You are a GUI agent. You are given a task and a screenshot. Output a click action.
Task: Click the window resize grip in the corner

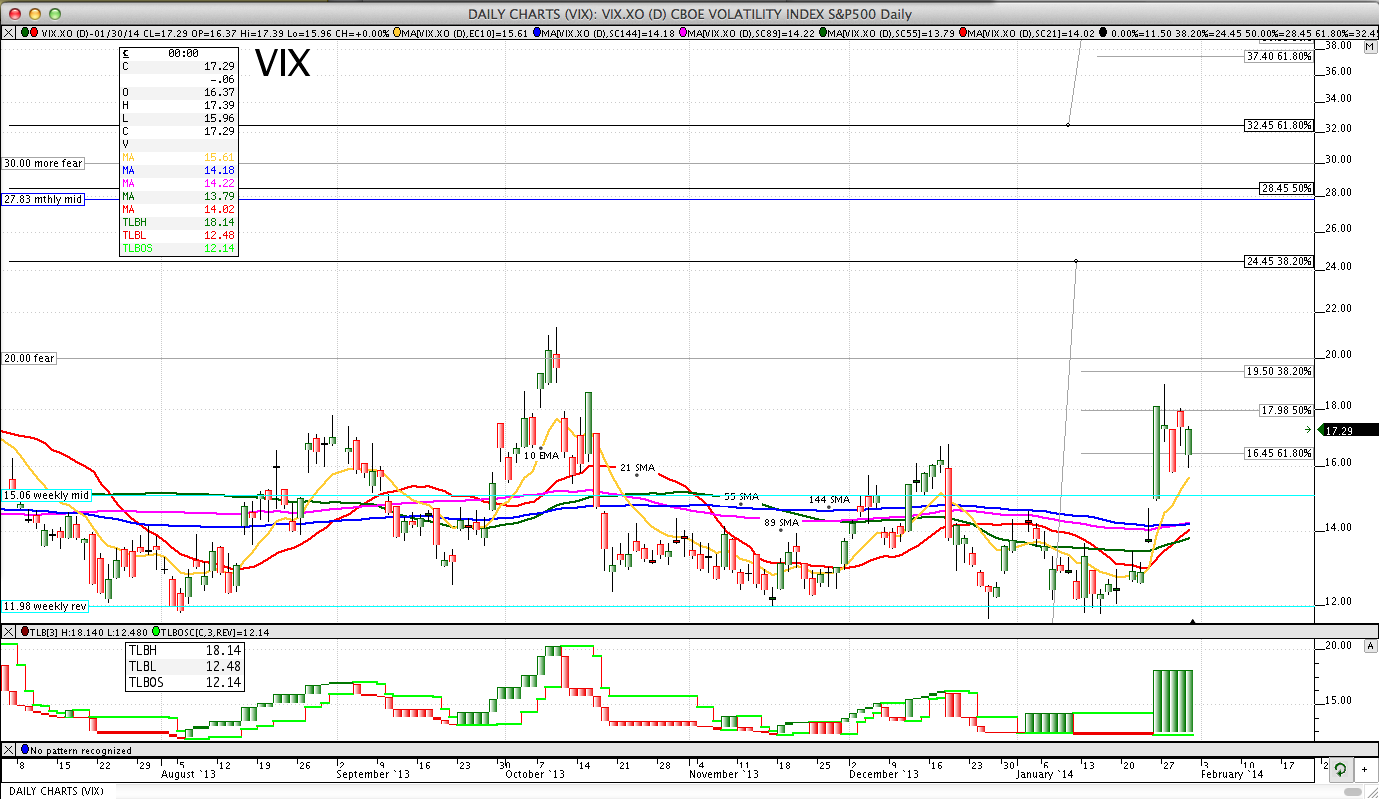[1371, 791]
